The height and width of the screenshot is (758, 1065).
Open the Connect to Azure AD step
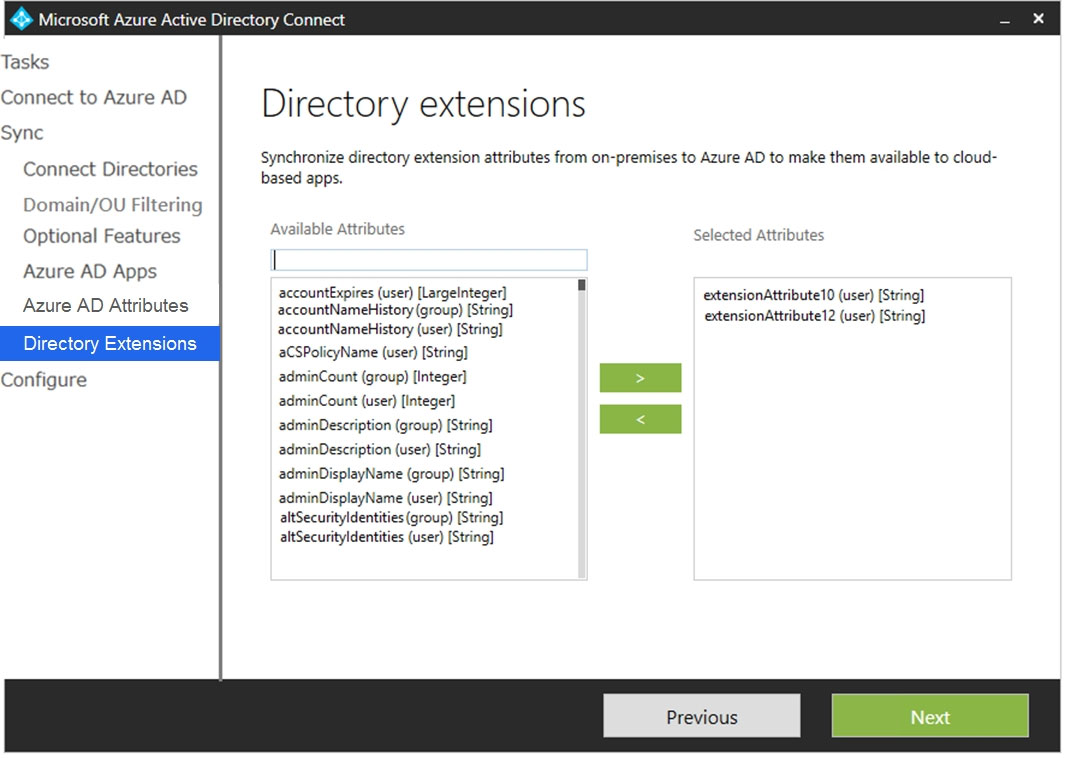point(94,97)
